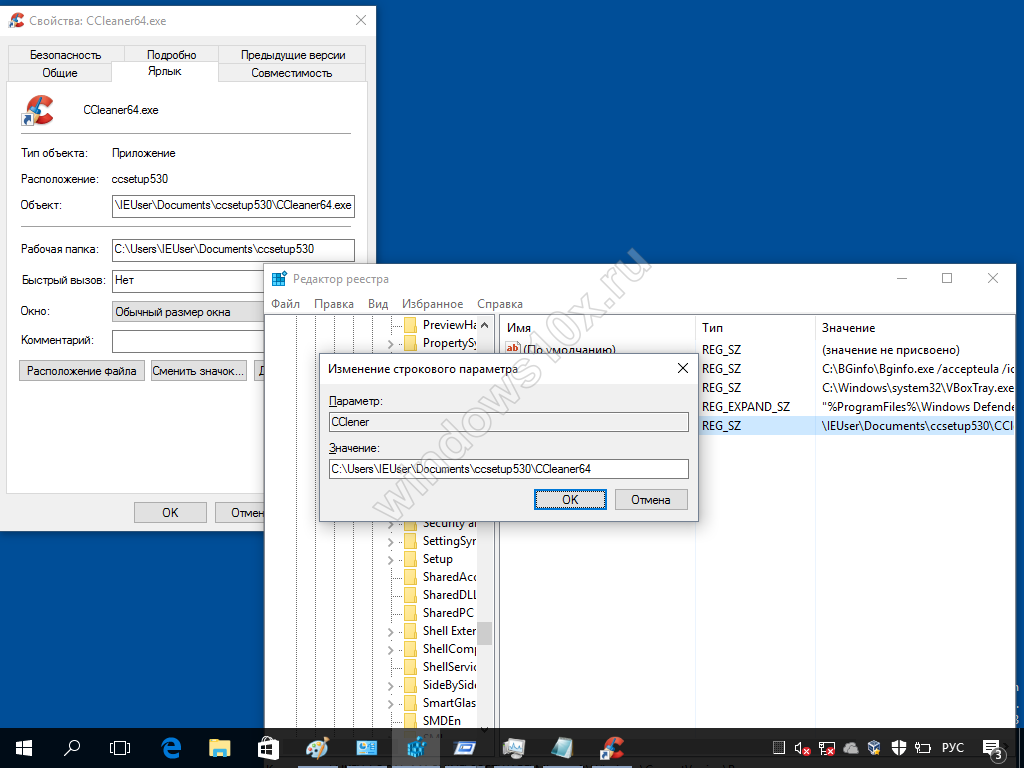This screenshot has width=1024, height=768.
Task: Click the Paint palette taskbar icon
Action: (x=316, y=747)
